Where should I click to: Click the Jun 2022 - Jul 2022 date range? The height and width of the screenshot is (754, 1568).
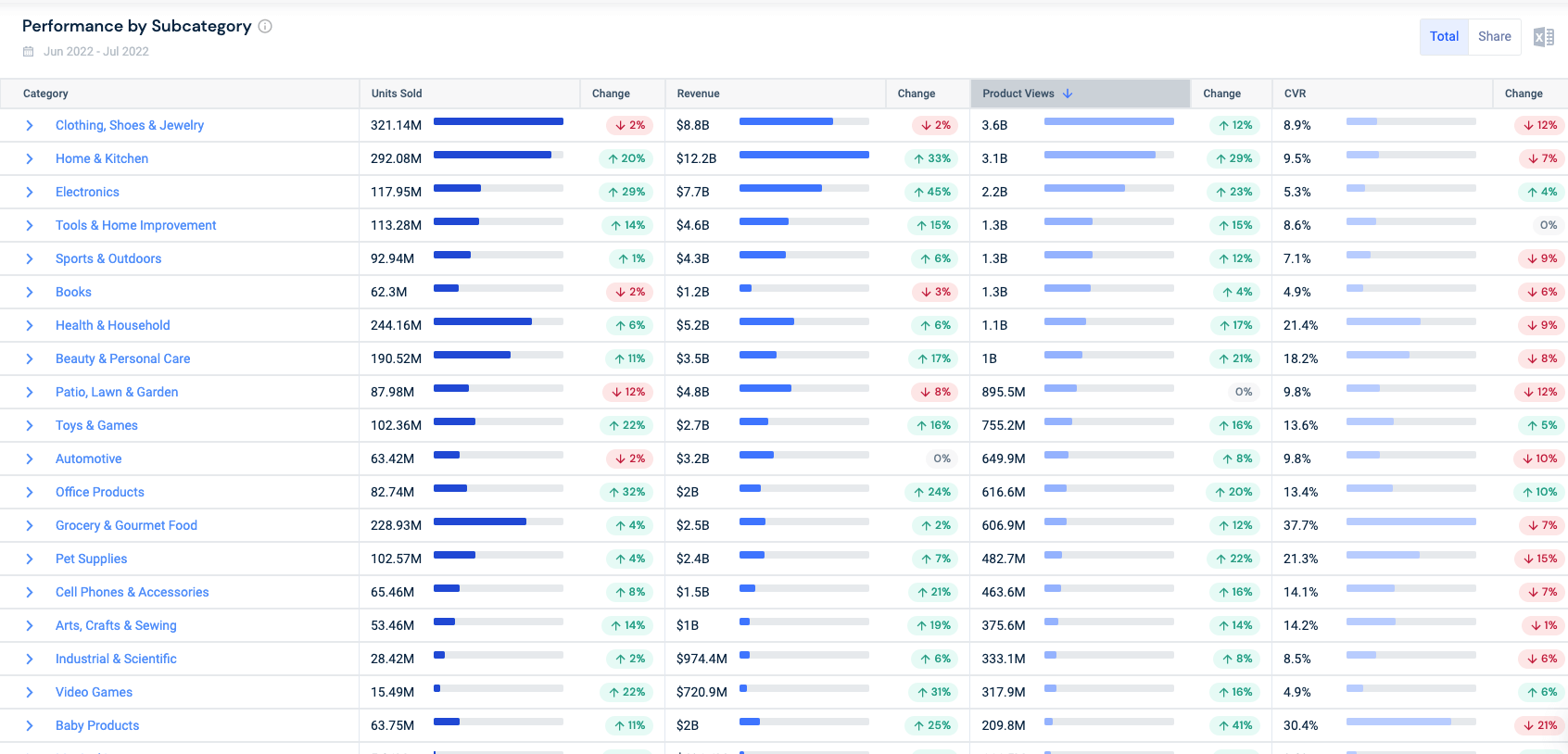[96, 52]
